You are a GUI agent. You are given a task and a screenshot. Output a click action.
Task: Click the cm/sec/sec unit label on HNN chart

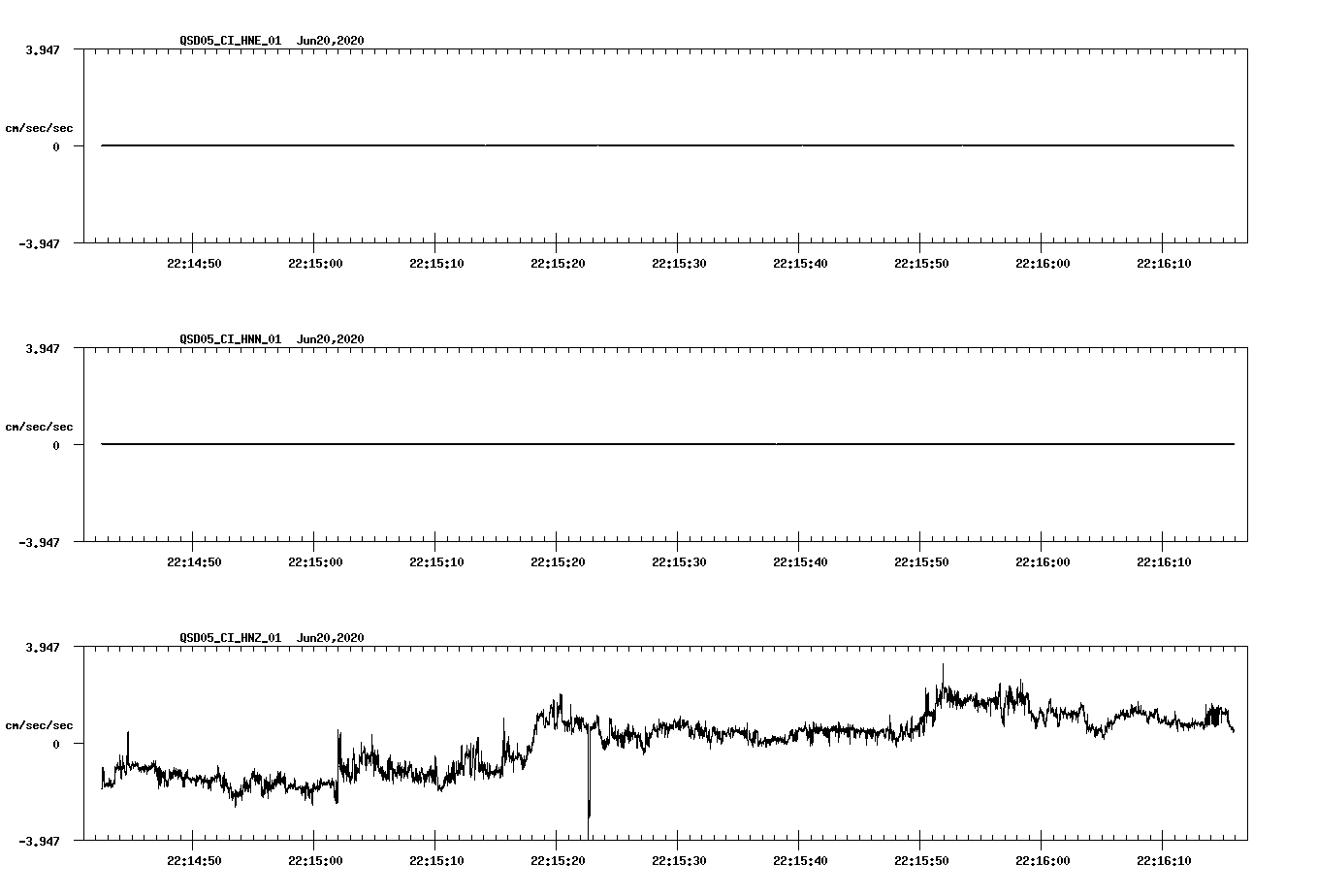click(39, 427)
